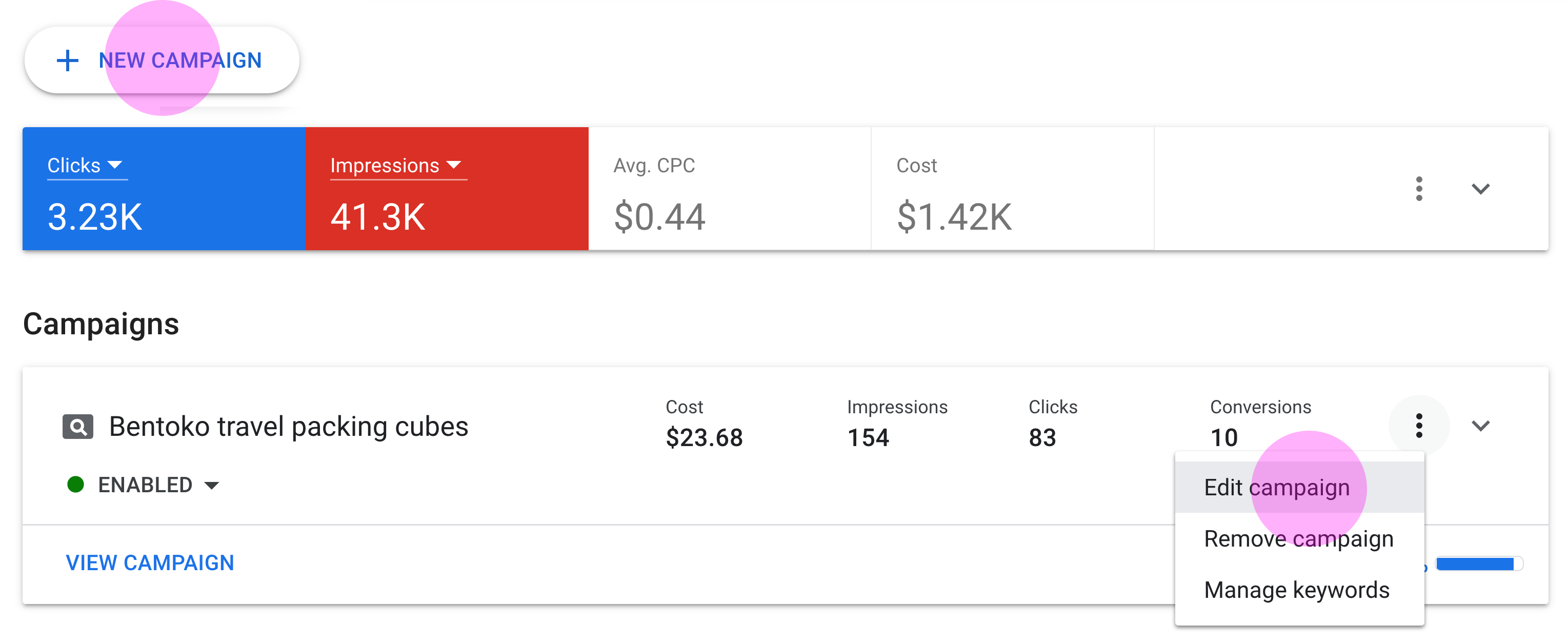Select the Avg. CPC metric card
This screenshot has width=1568, height=644.
coord(729,189)
